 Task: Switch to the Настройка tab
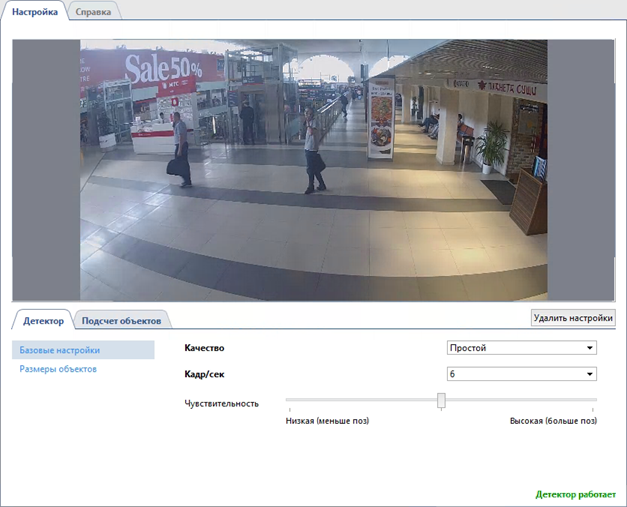(34, 11)
